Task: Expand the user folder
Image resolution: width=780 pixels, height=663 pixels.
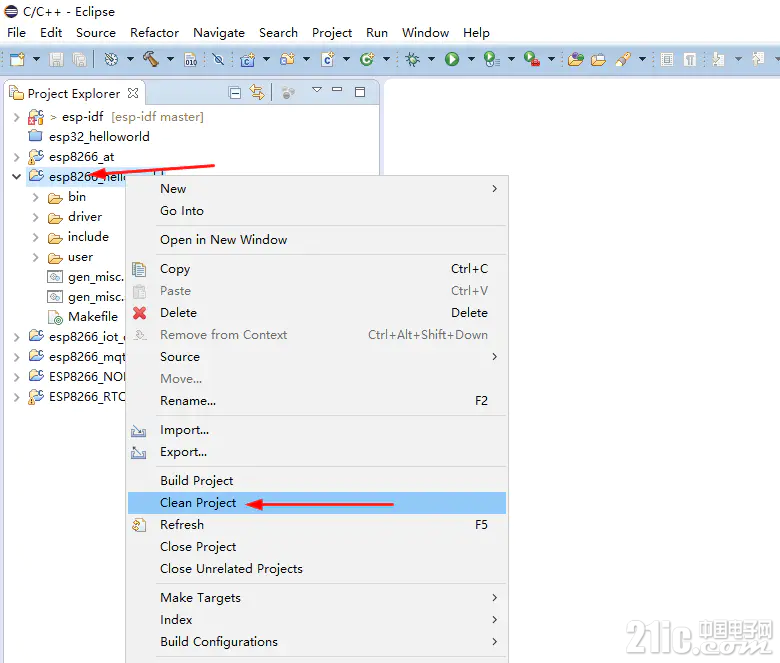Action: (x=35, y=257)
